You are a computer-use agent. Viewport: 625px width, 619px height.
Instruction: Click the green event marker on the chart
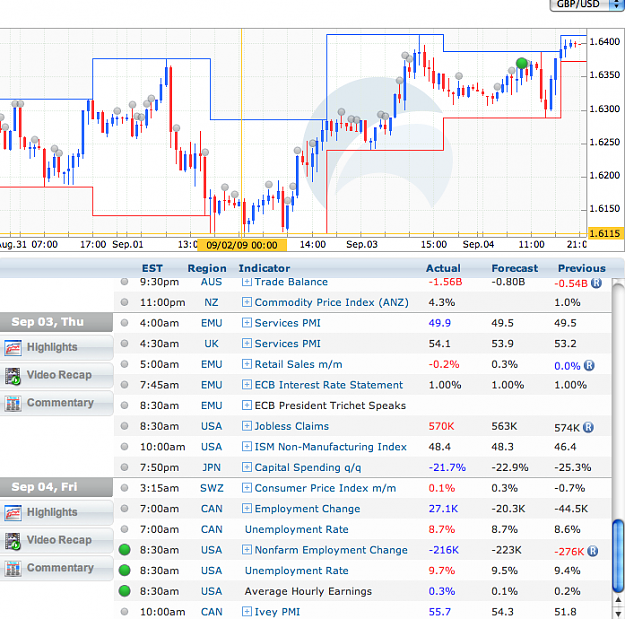tap(521, 63)
